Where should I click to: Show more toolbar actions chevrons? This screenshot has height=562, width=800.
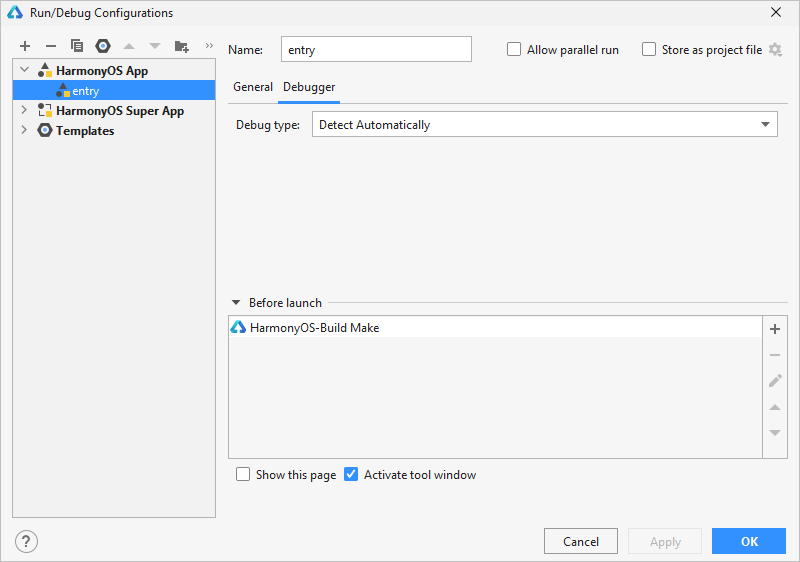coord(209,46)
